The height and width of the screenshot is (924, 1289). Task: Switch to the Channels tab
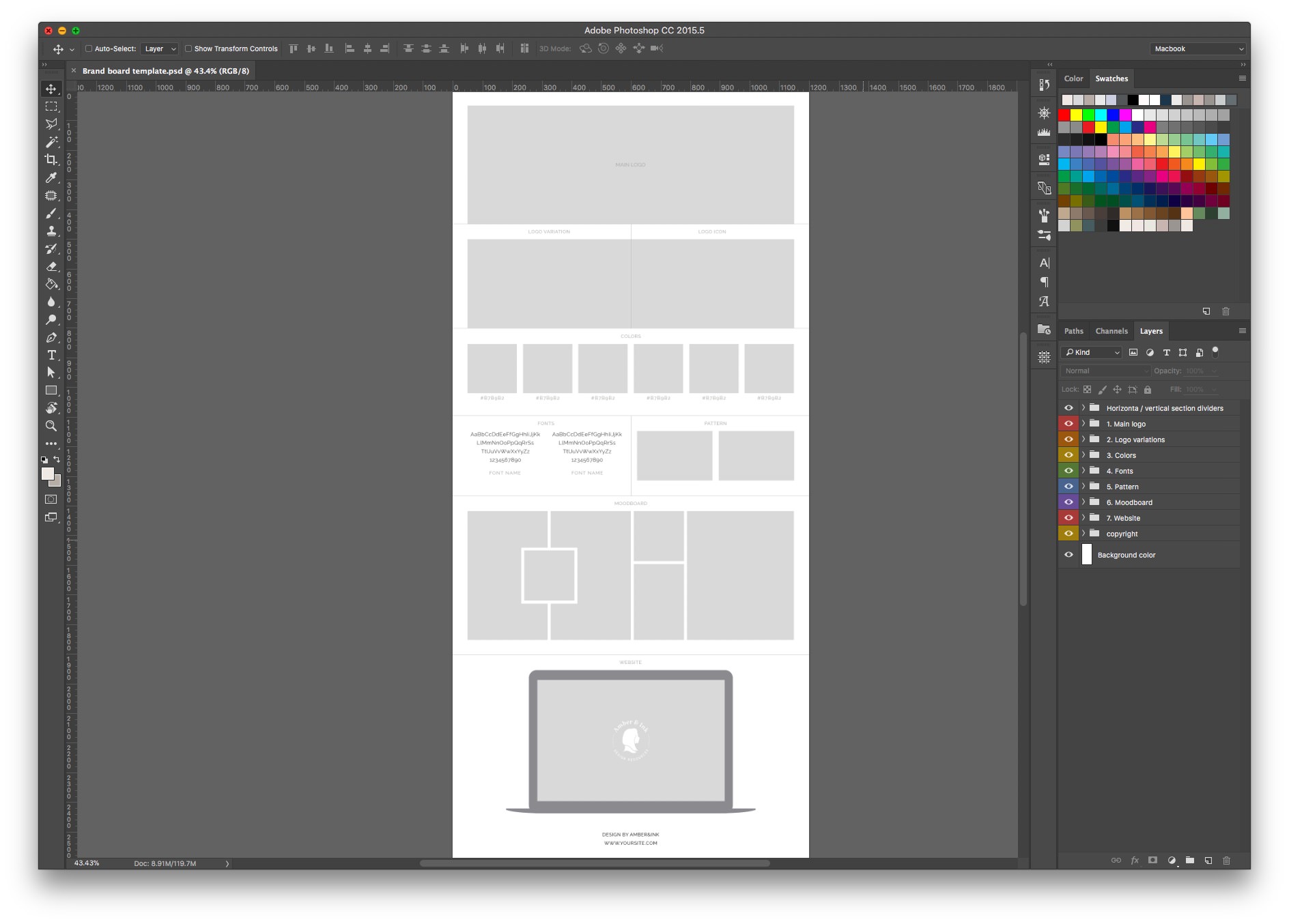[x=1111, y=331]
